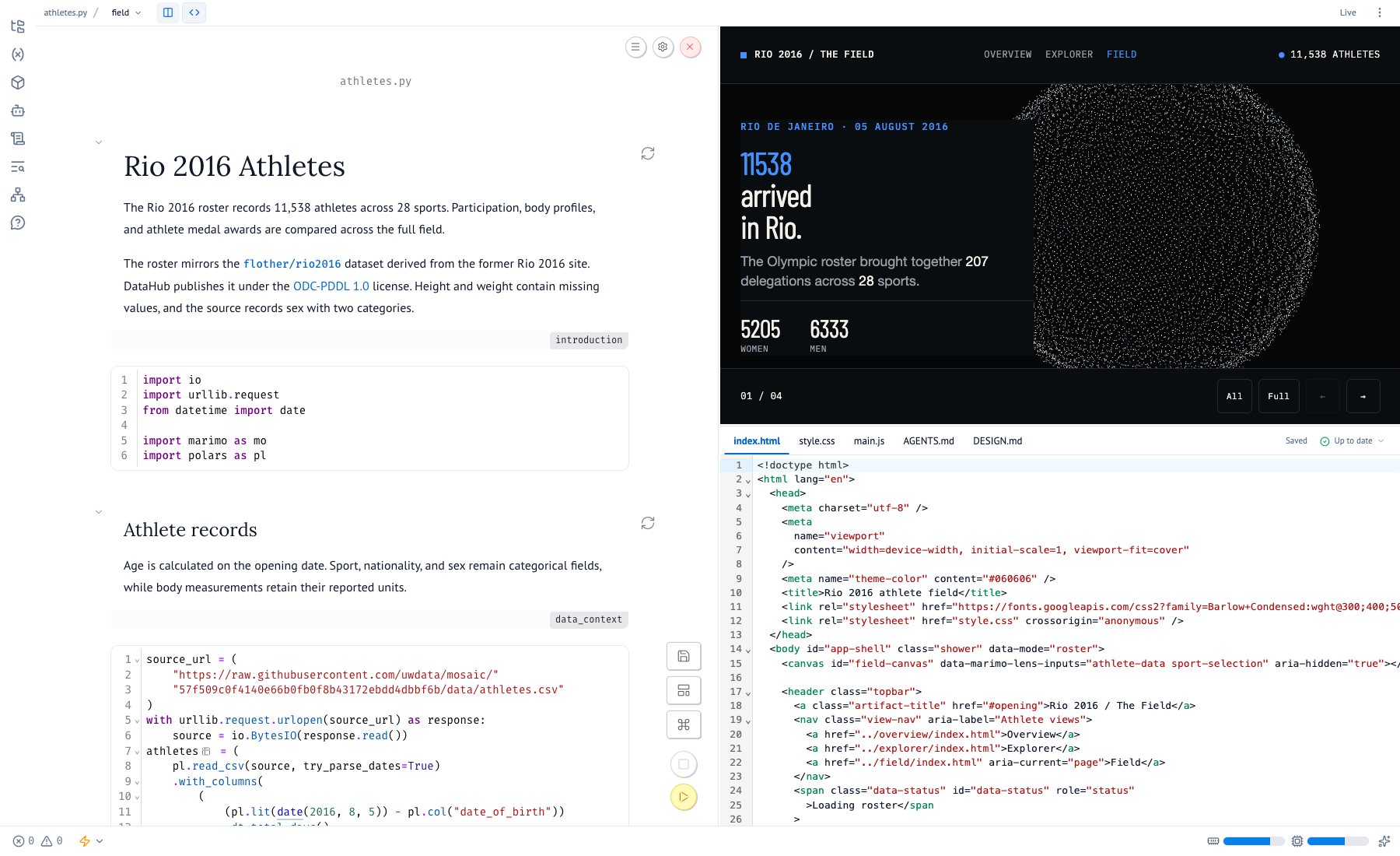
Task: Open the flother/rio2016 dataset link
Action: tap(292, 264)
